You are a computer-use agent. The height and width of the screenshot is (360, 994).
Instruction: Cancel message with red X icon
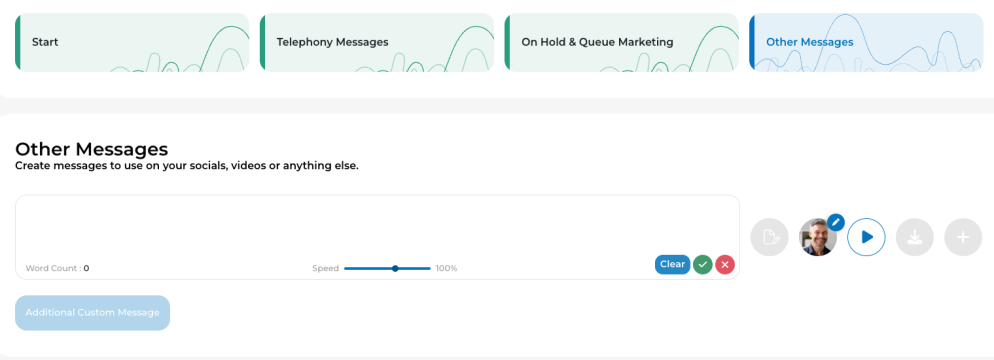point(725,264)
